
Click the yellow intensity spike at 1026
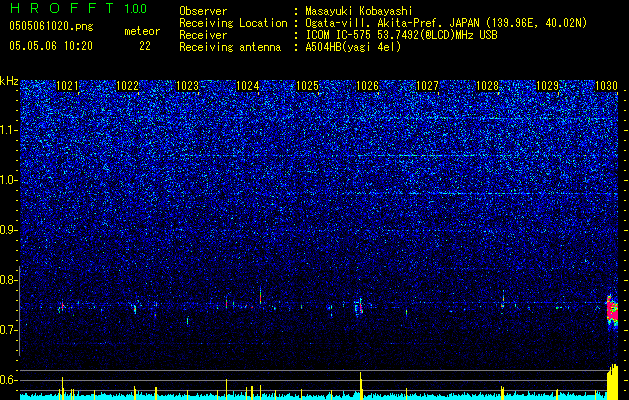coord(361,386)
